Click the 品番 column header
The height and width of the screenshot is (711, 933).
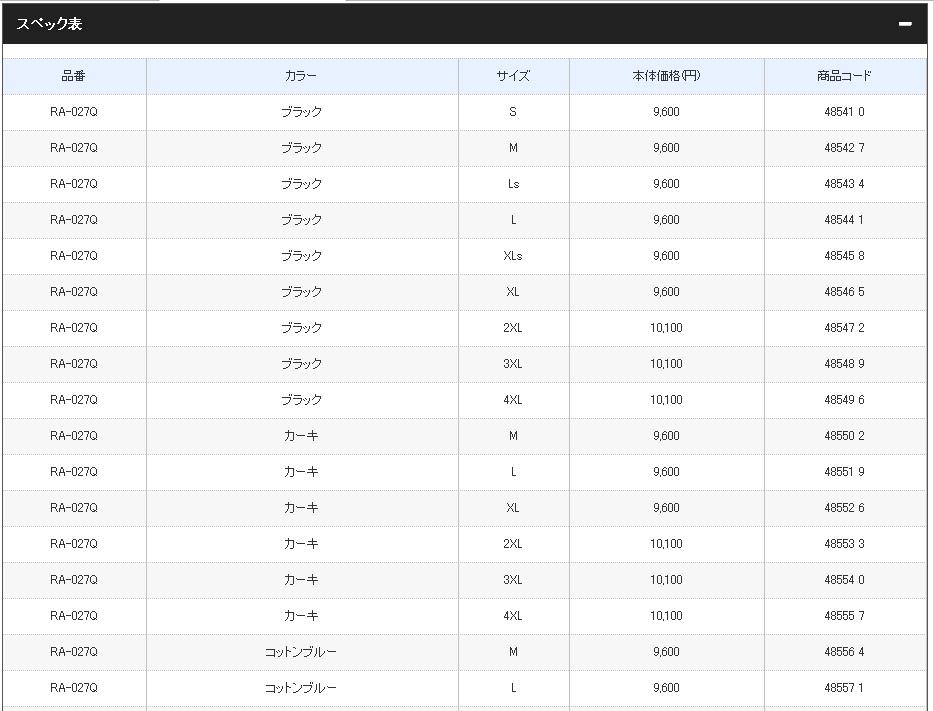(74, 76)
